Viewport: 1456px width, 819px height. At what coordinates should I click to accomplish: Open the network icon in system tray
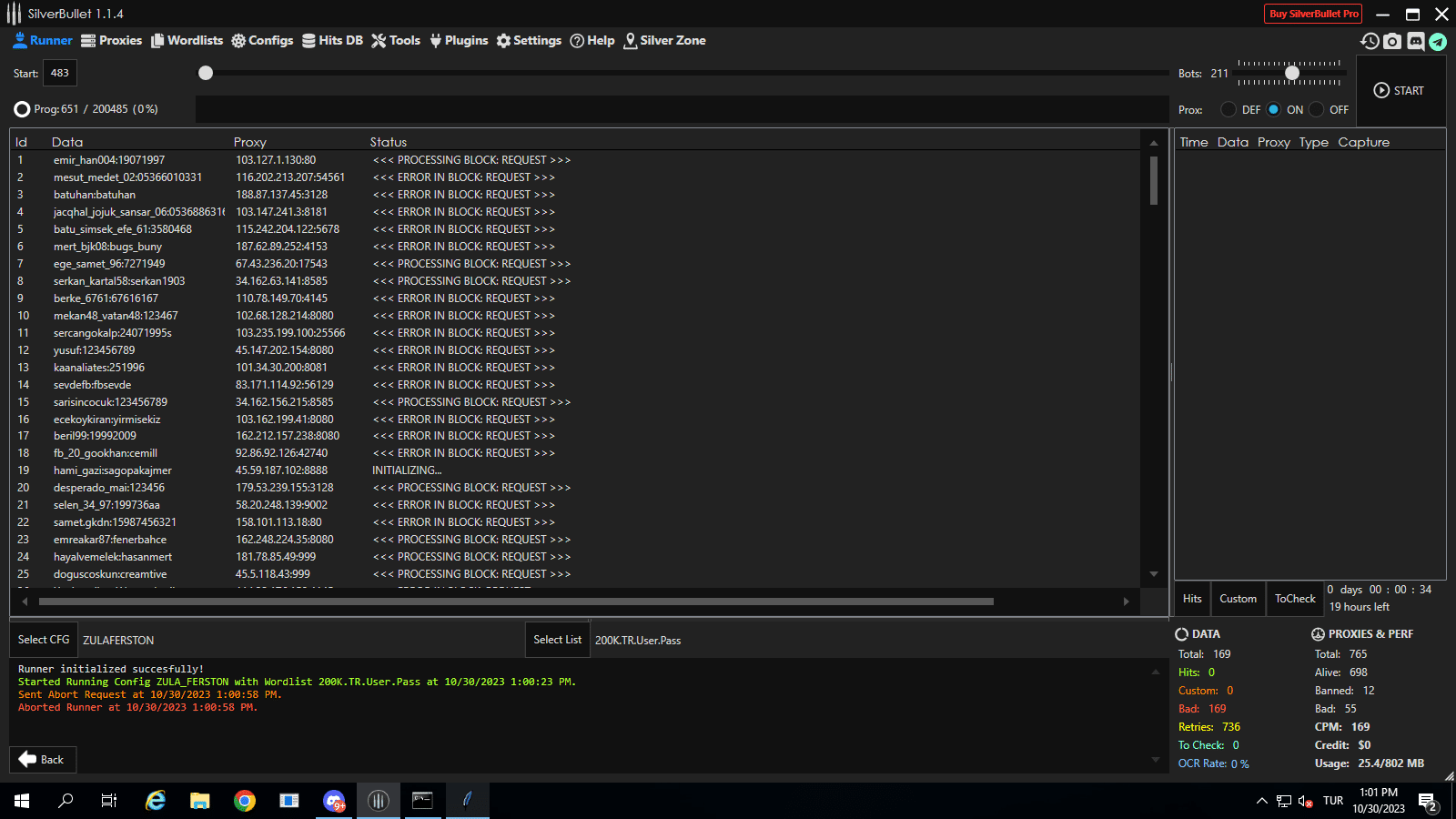tap(1284, 801)
